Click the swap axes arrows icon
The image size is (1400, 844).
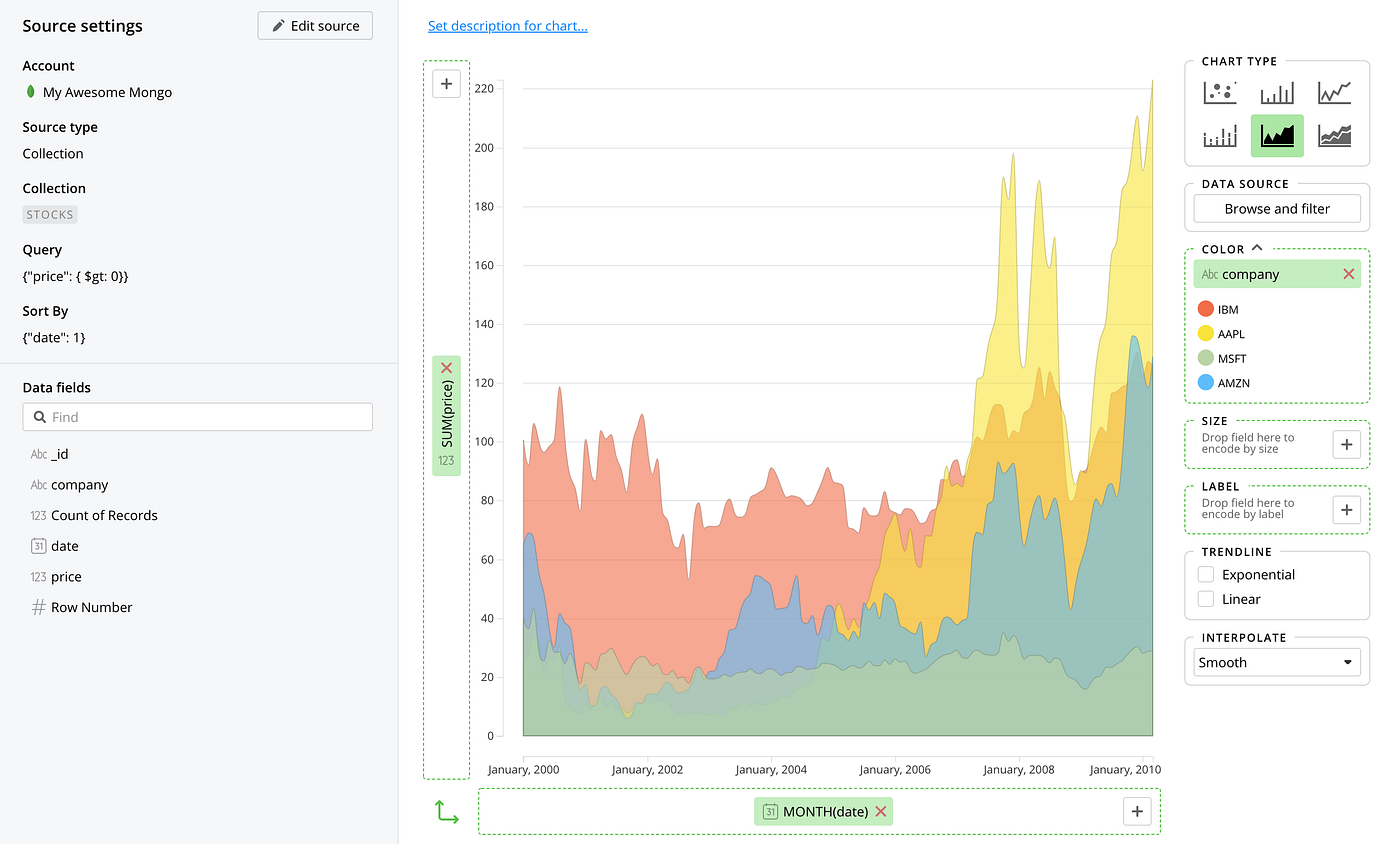(x=446, y=812)
